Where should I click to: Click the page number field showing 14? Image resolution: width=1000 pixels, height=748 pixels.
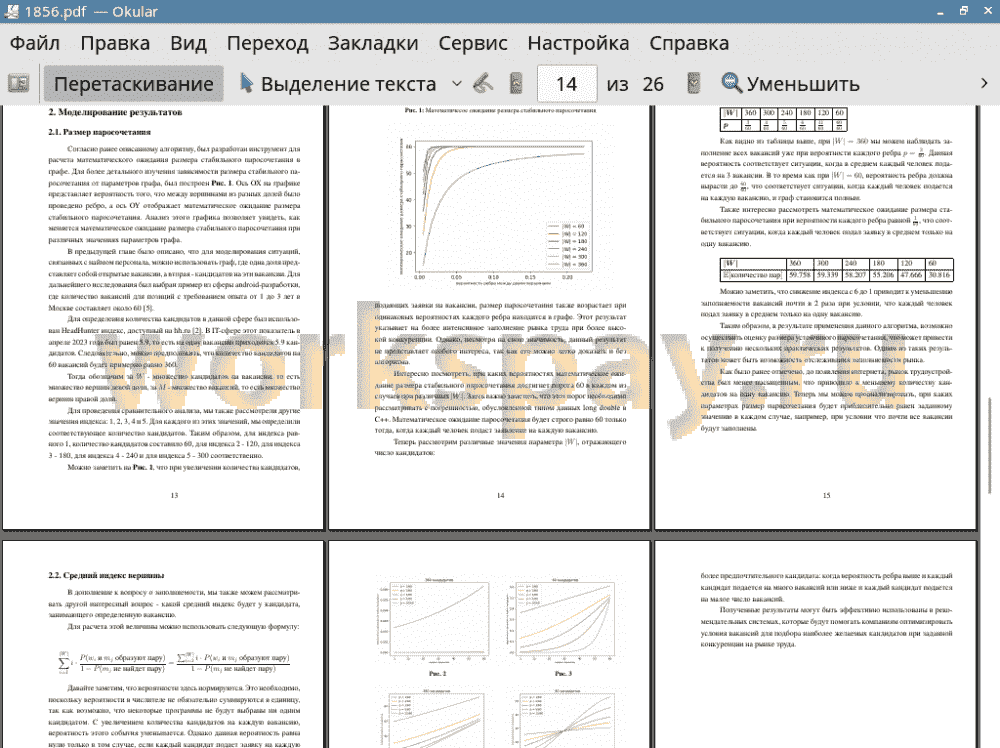pos(567,84)
